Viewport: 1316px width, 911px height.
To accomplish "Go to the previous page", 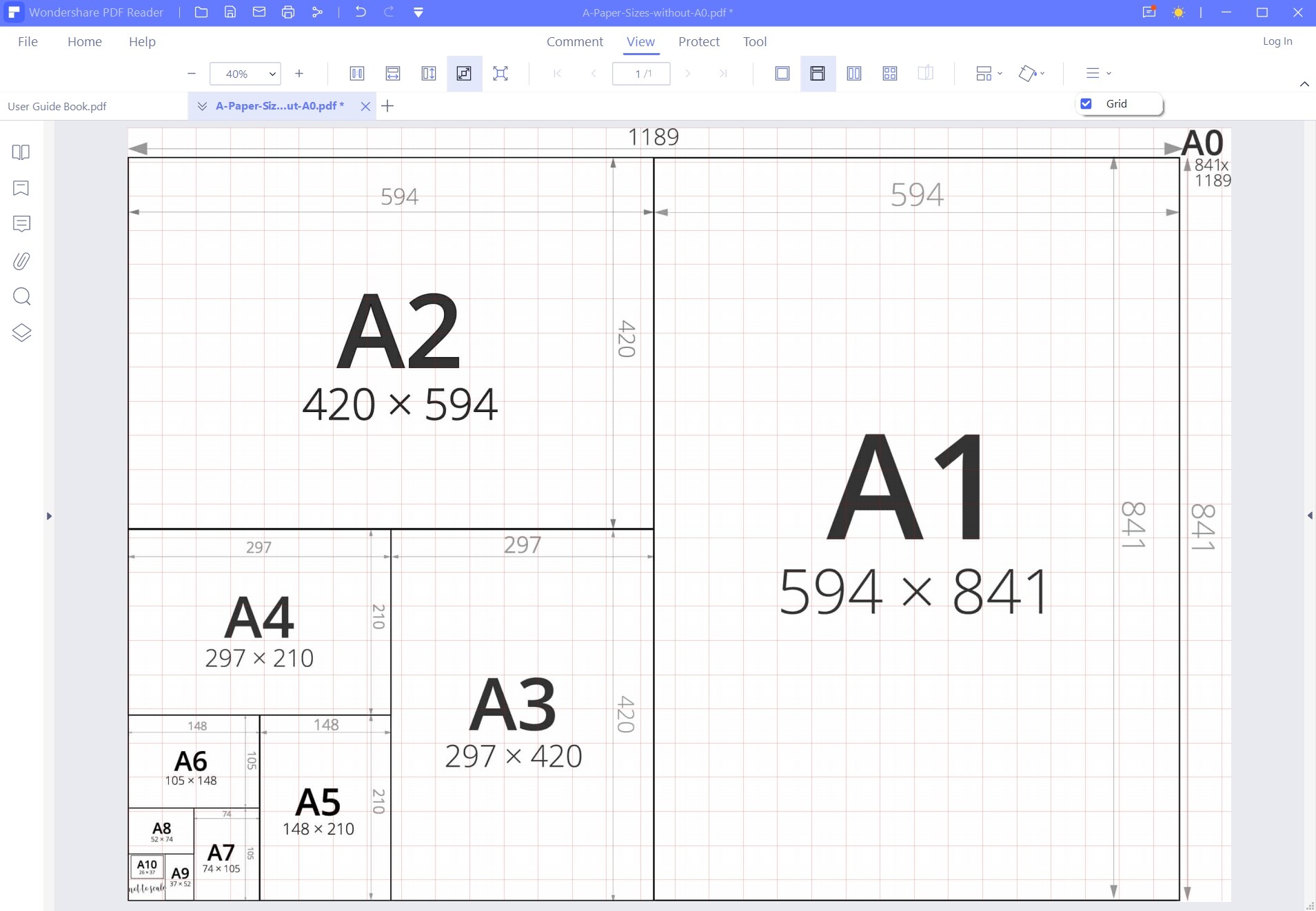I will 594,74.
